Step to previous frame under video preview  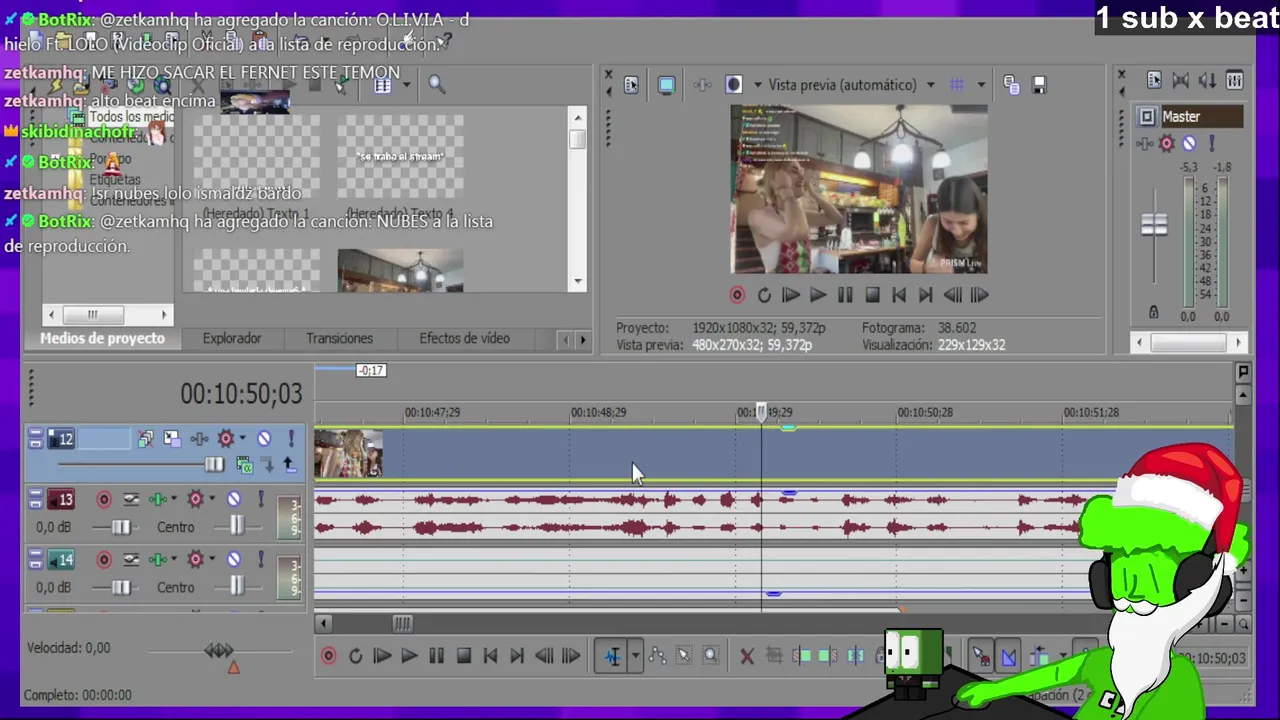953,295
